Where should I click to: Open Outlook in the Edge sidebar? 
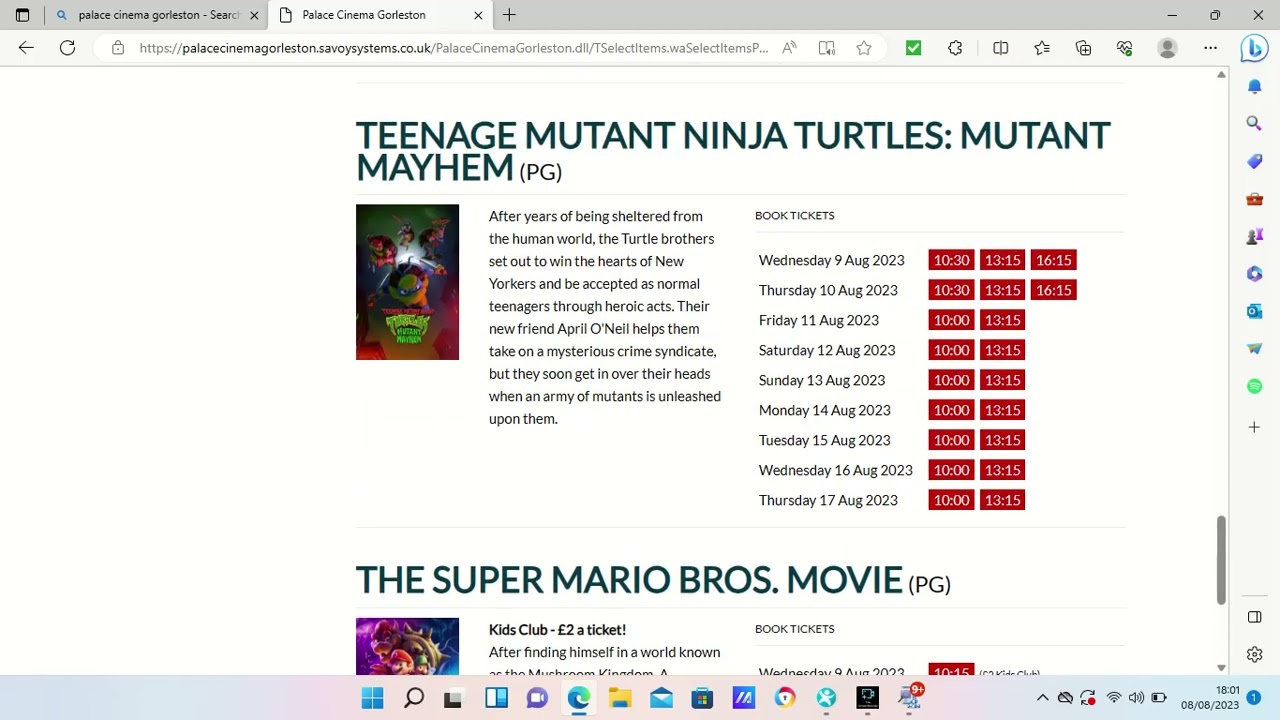[x=1254, y=311]
